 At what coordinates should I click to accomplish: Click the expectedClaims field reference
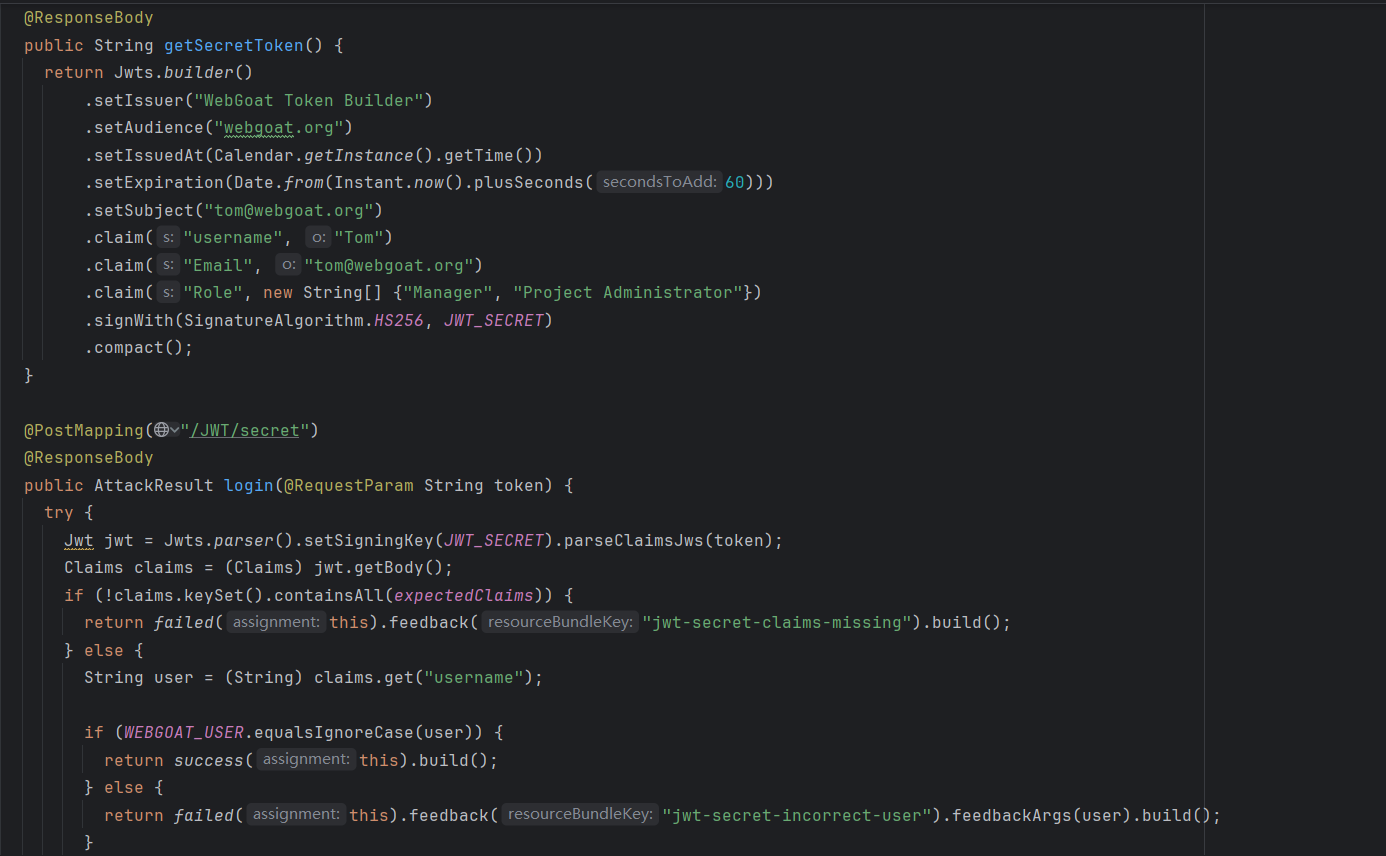click(464, 595)
